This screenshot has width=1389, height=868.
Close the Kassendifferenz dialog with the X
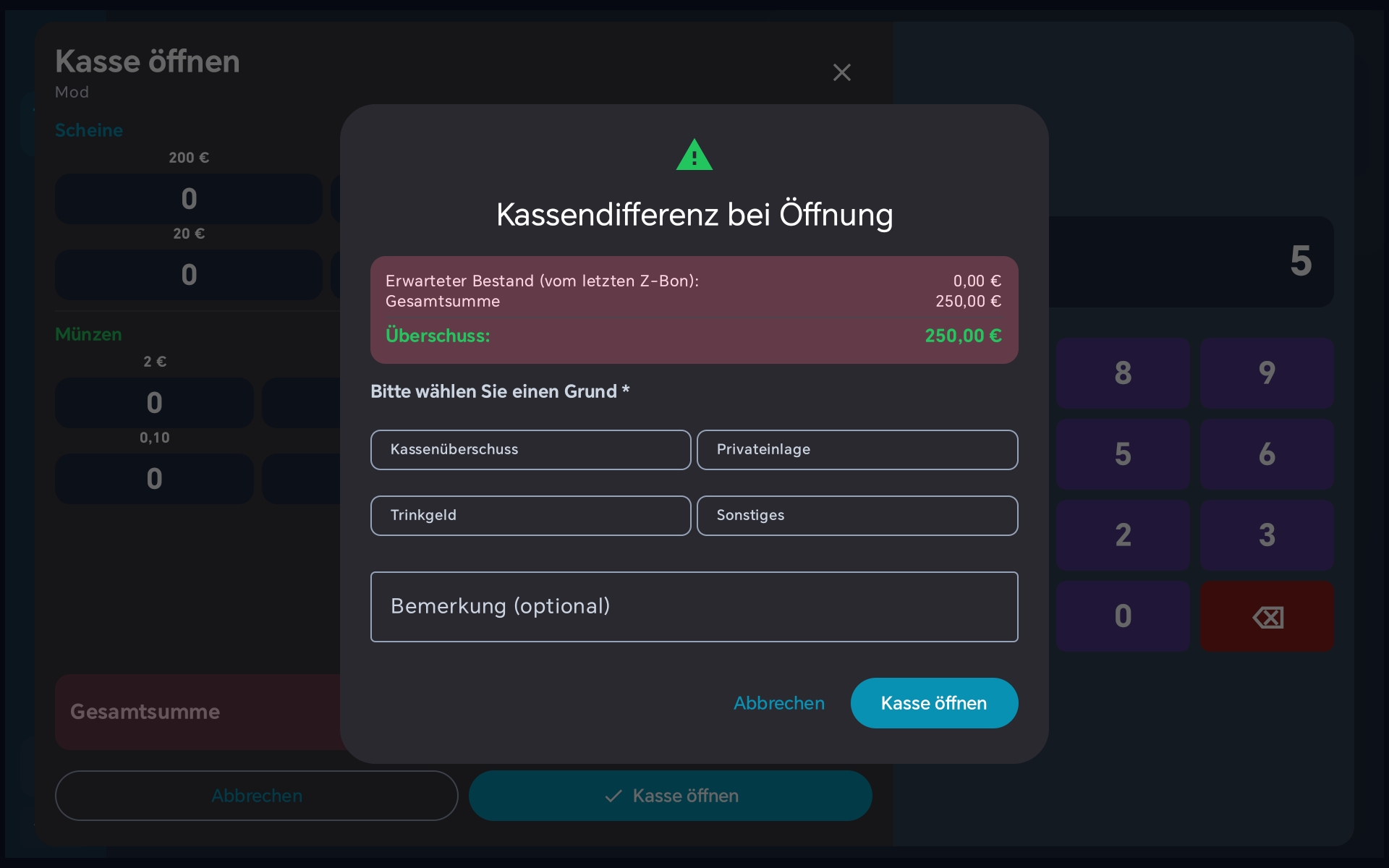pyautogui.click(x=841, y=72)
